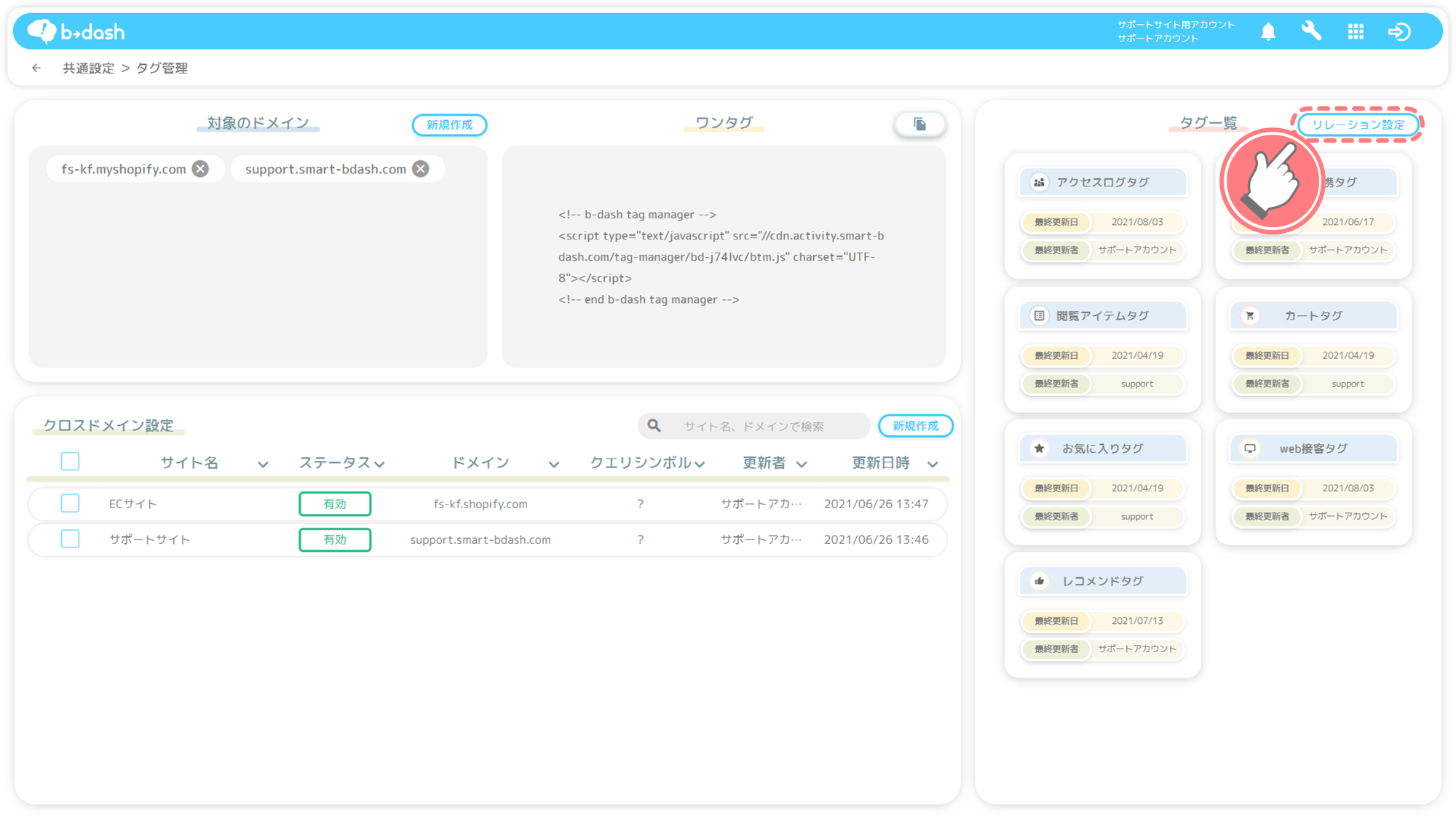
Task: Click the サポートサイト 有効 status badge
Action: (x=335, y=539)
